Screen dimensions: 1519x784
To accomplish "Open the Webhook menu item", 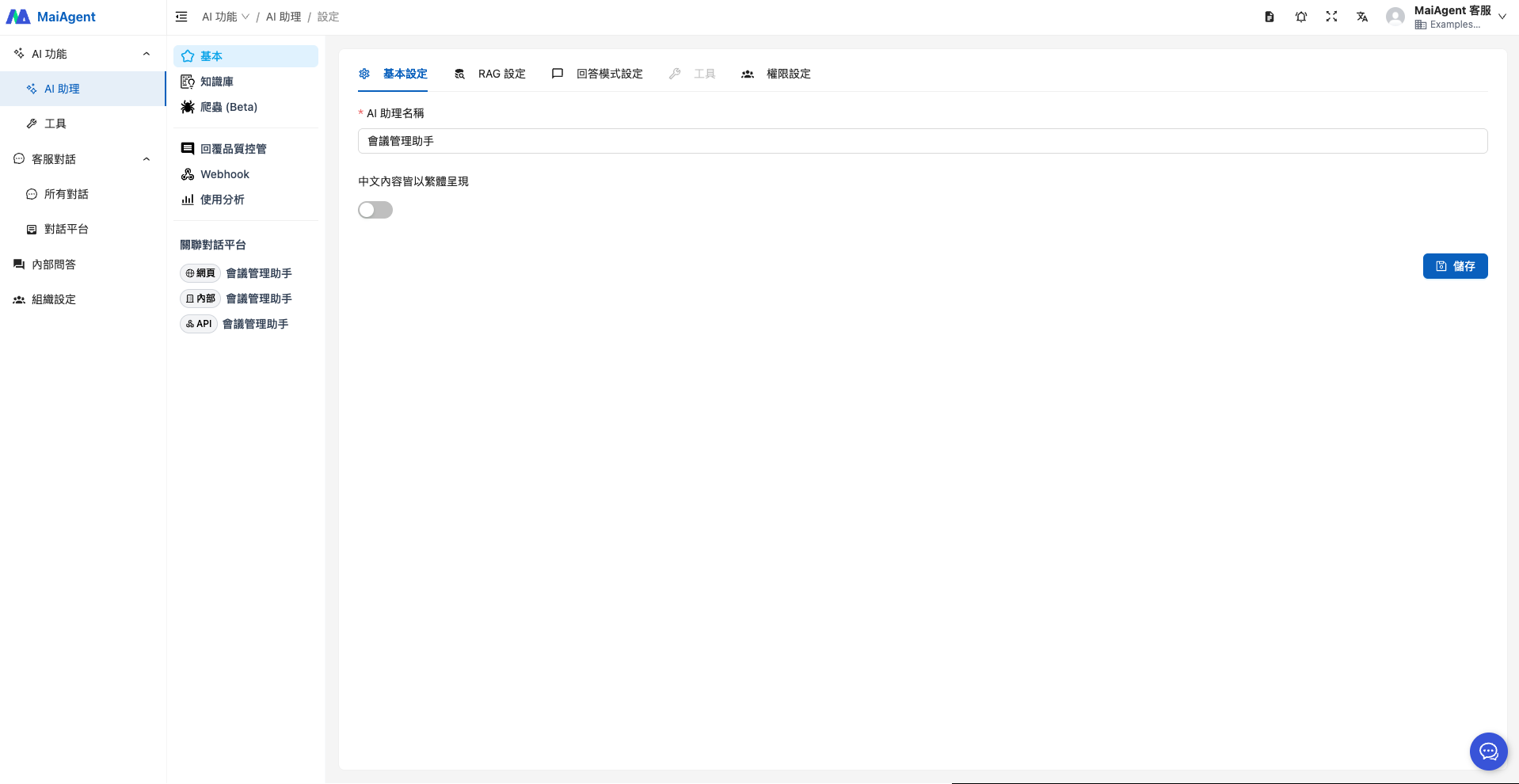I will point(224,174).
